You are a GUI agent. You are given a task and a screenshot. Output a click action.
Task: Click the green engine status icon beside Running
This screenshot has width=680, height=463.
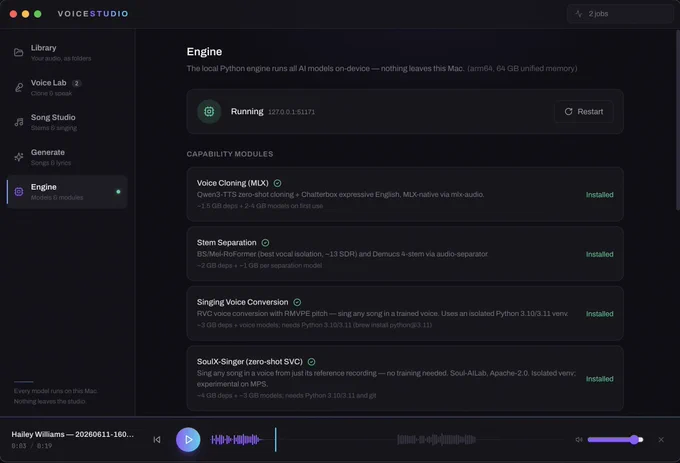point(209,111)
